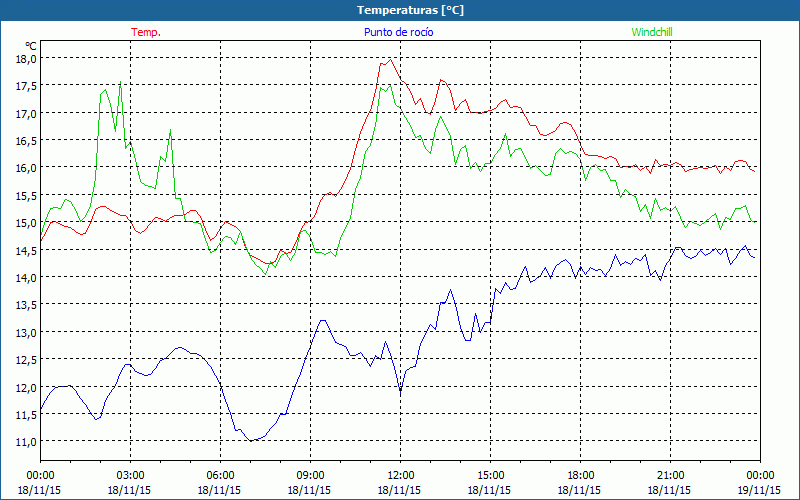Click the 13,0 y-axis value
The image size is (800, 500).
(26, 332)
